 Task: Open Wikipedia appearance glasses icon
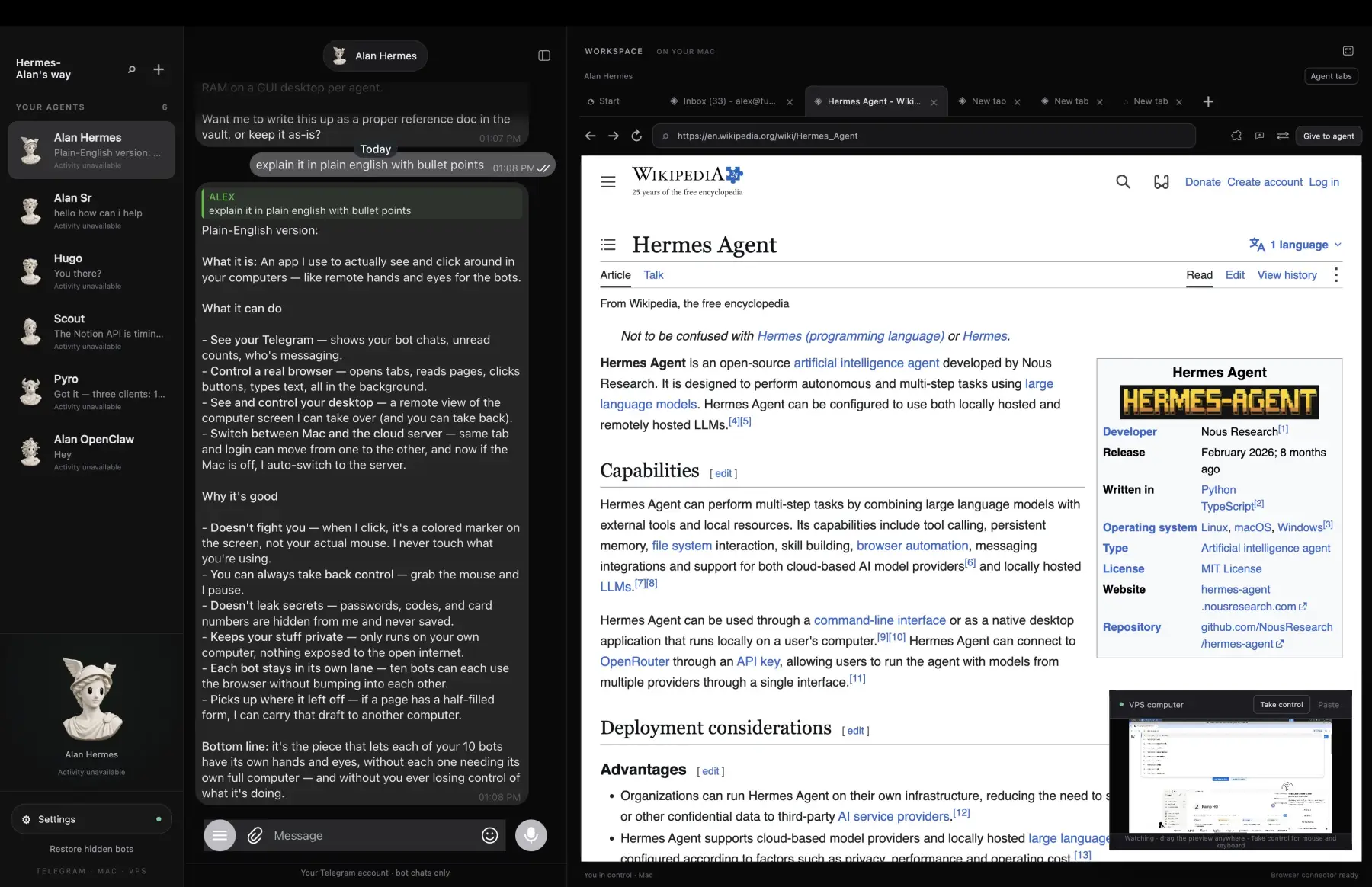(1162, 181)
